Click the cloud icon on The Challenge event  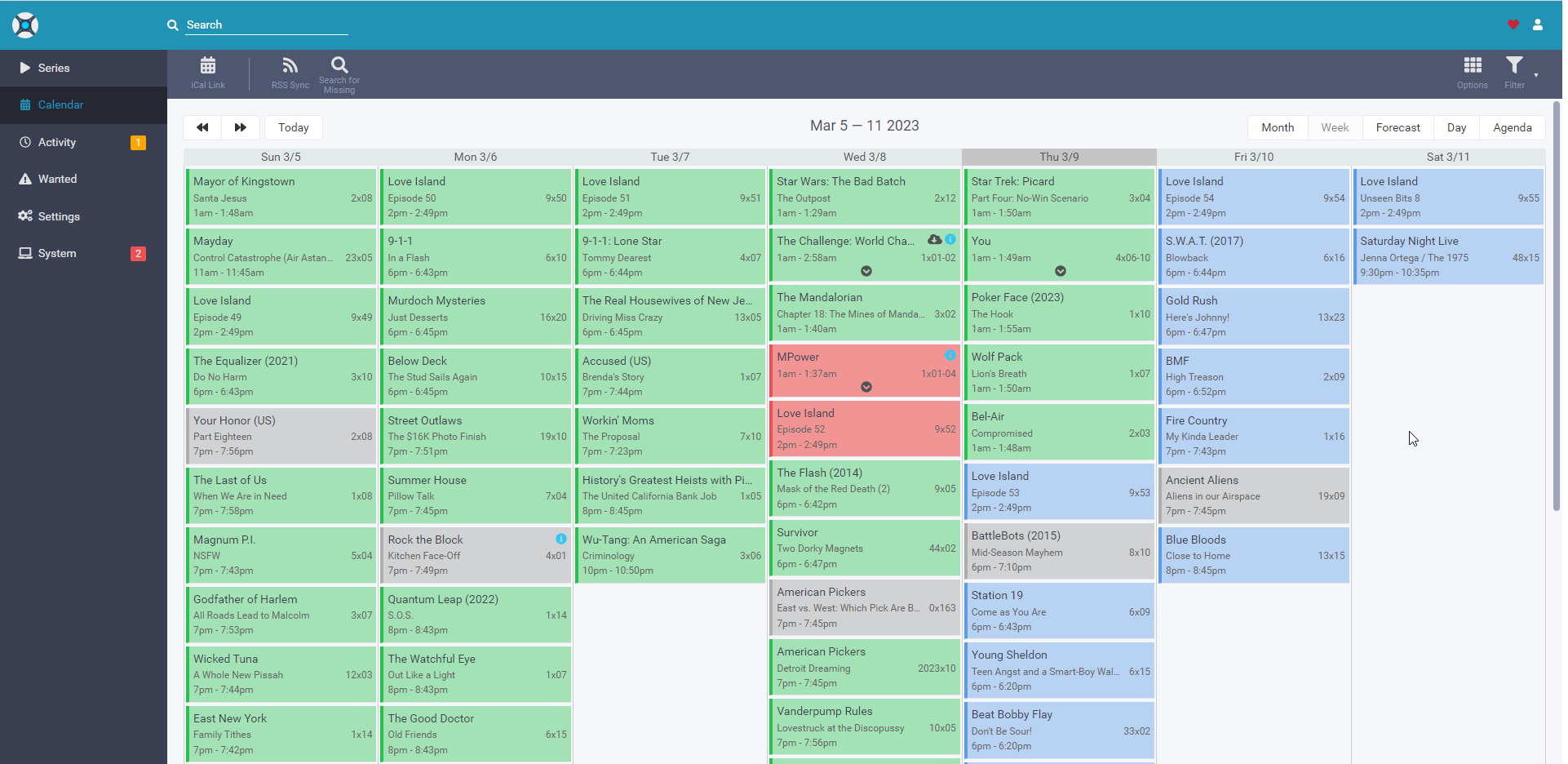pos(935,239)
